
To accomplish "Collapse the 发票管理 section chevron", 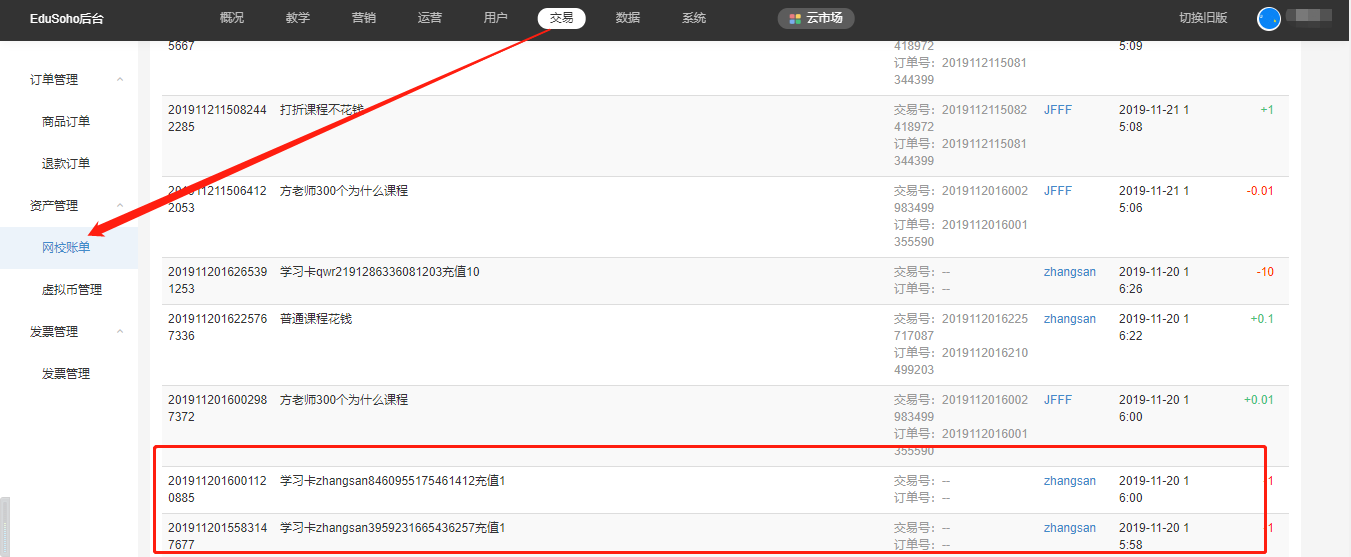I will point(120,332).
